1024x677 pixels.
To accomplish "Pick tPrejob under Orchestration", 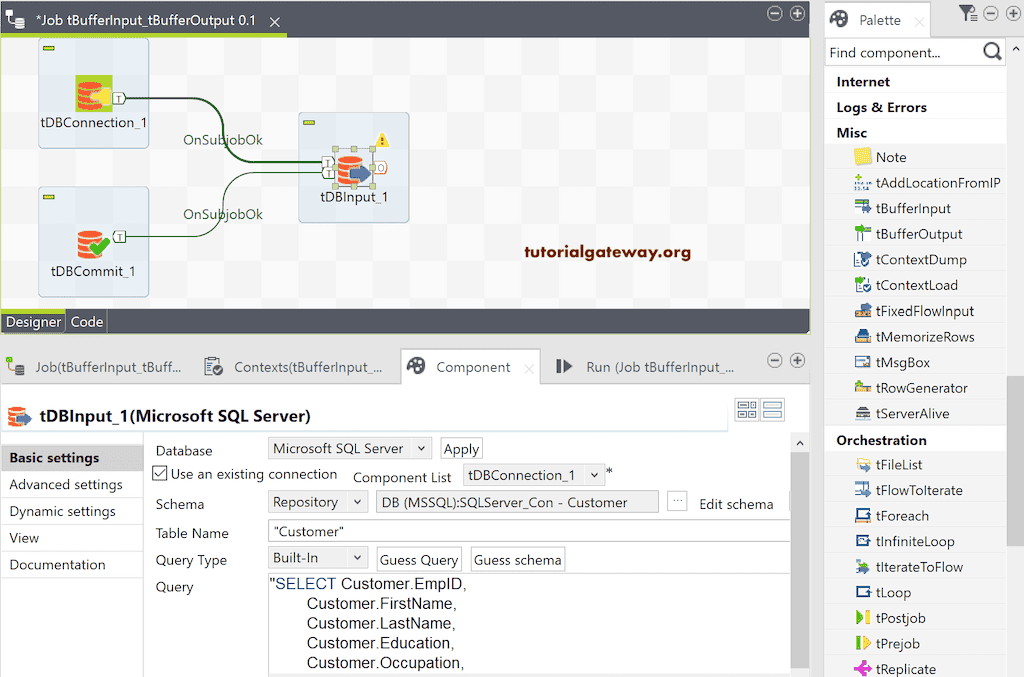I will pyautogui.click(x=905, y=643).
